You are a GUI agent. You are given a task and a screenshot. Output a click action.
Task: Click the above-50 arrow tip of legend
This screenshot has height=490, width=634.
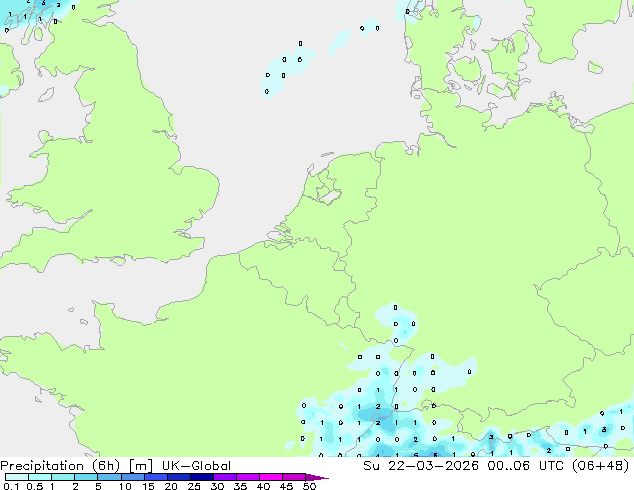(317, 477)
